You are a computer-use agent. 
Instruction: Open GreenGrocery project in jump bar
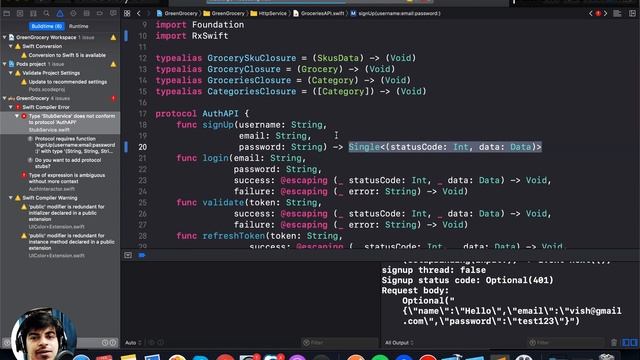177,13
